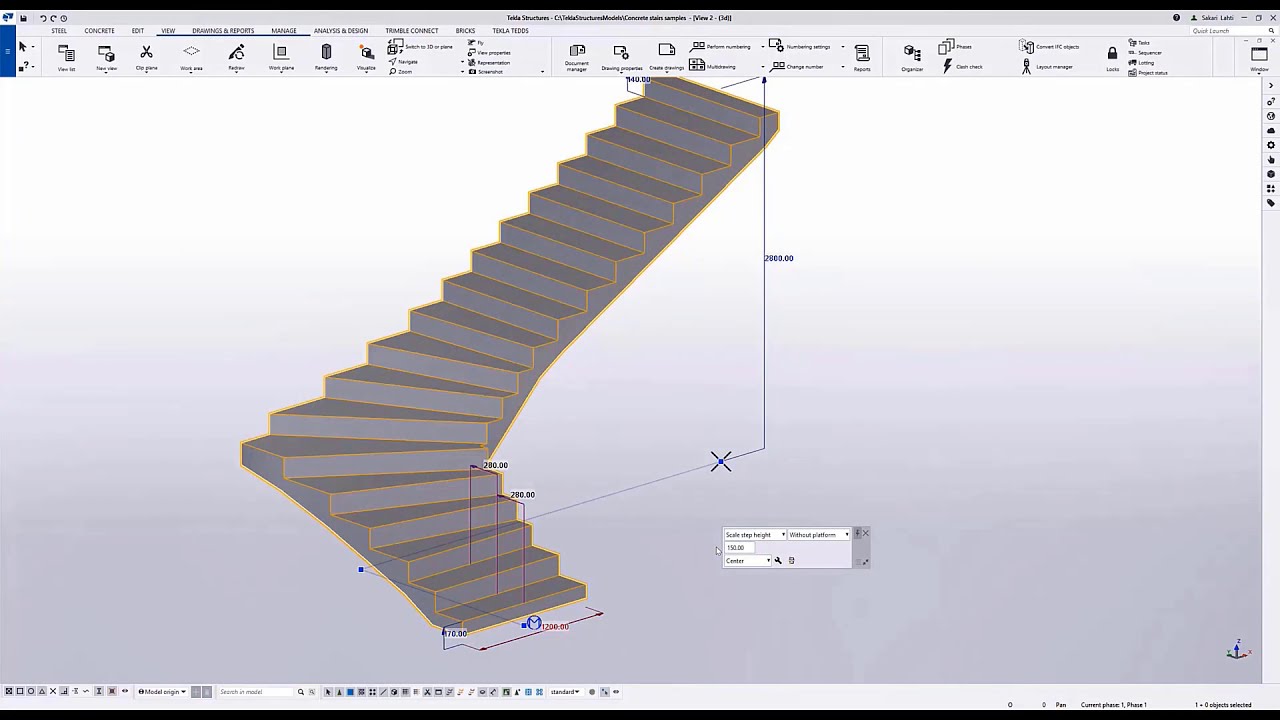1280x720 pixels.
Task: Click the wrench icon in contextual toolbar
Action: point(778,561)
